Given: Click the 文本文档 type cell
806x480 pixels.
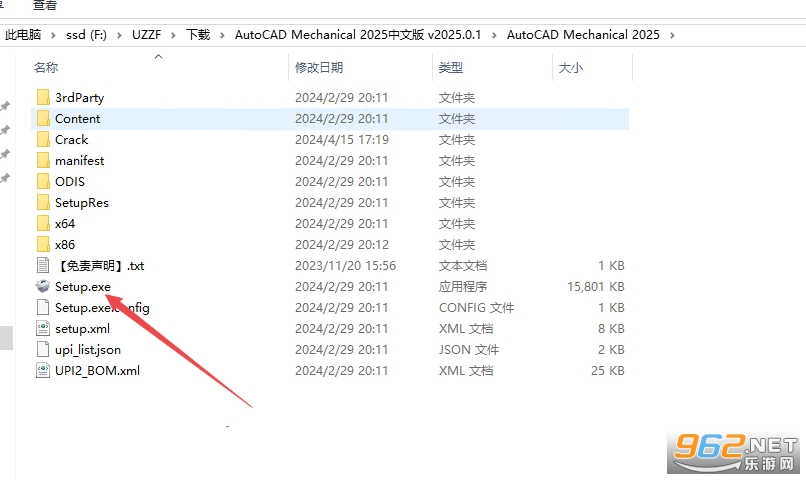Looking at the screenshot, I should click(x=463, y=266).
